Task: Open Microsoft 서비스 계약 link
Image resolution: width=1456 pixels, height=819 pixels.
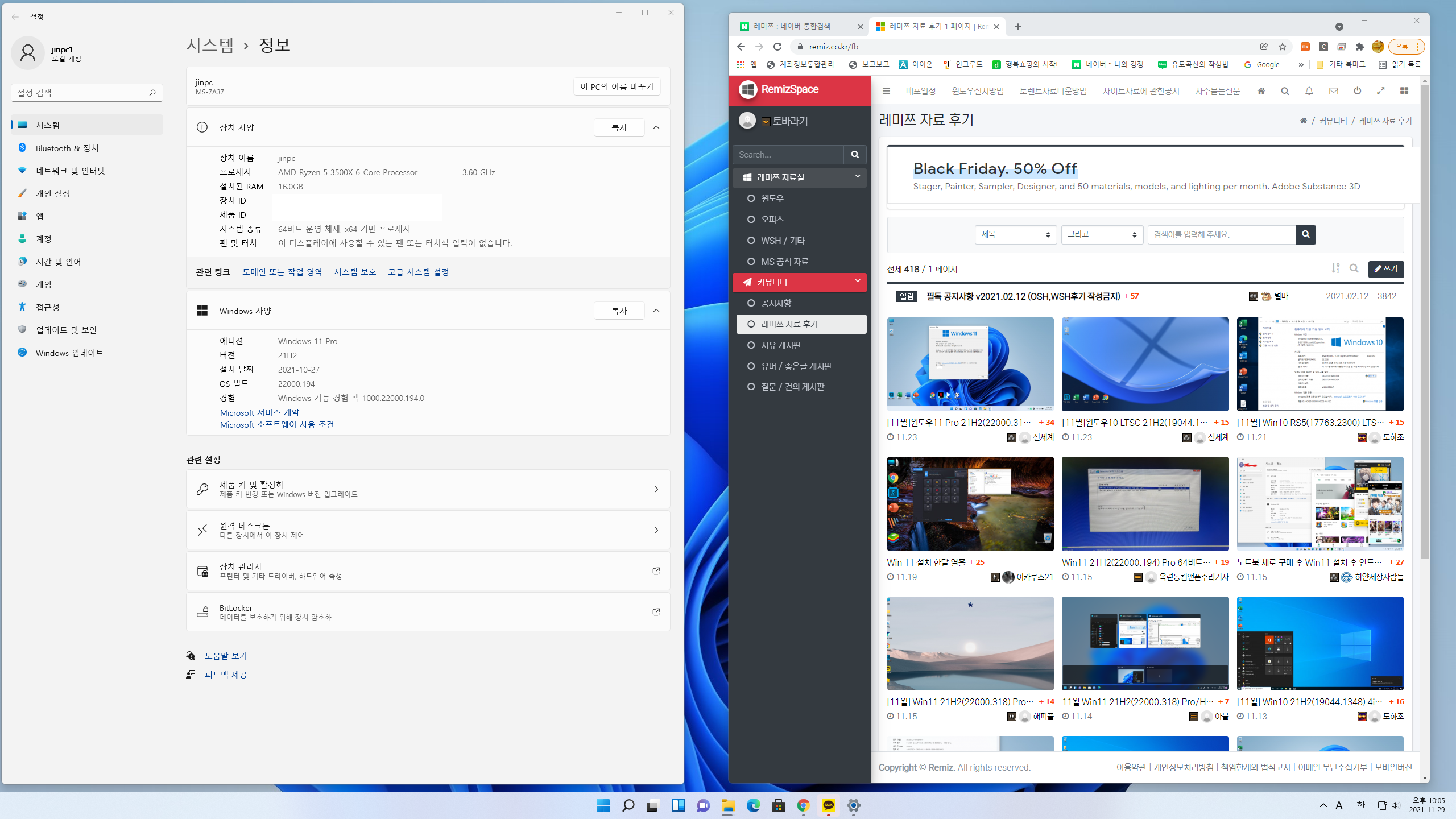Action: point(259,412)
